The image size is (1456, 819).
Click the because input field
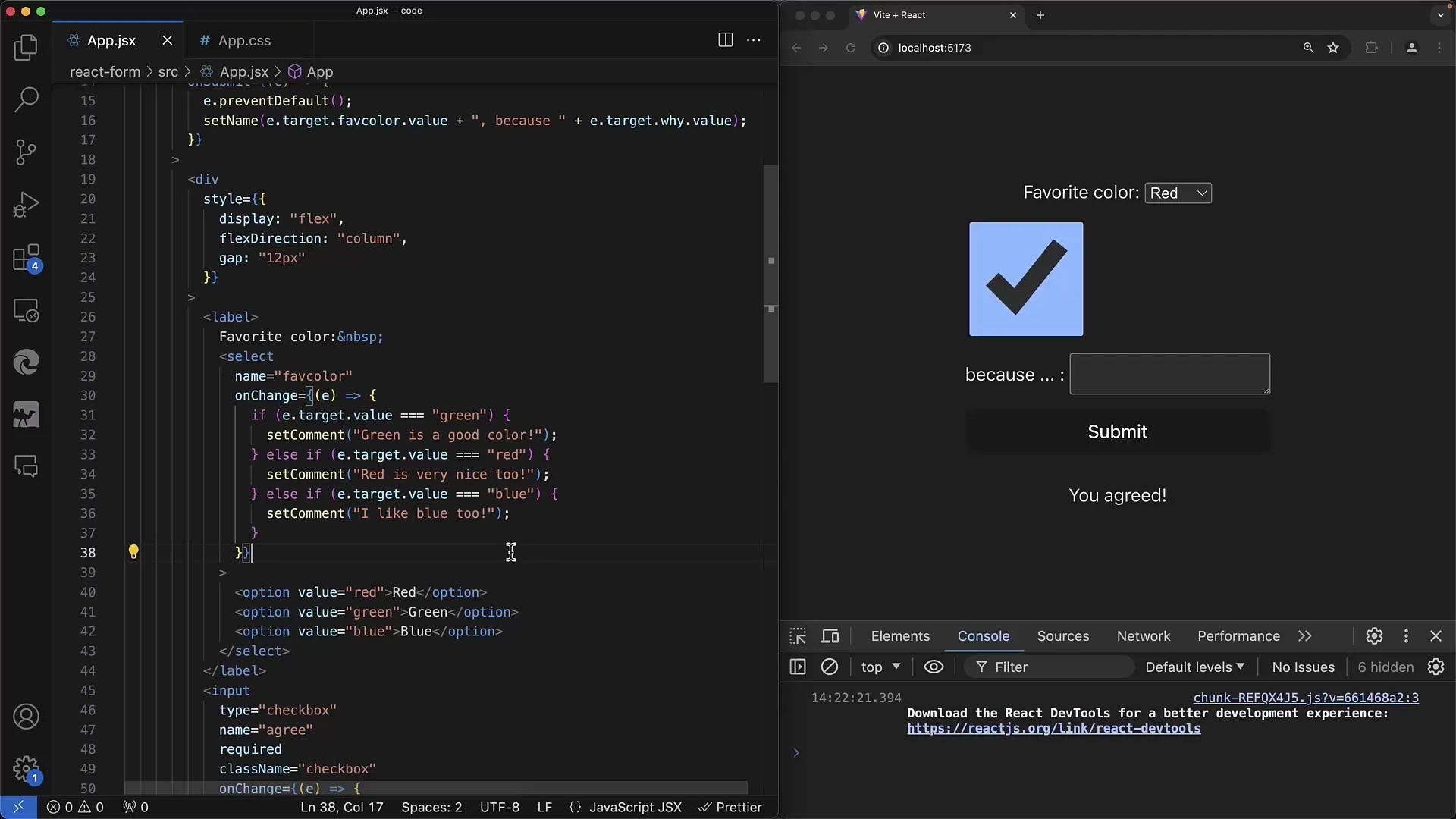coord(1170,374)
